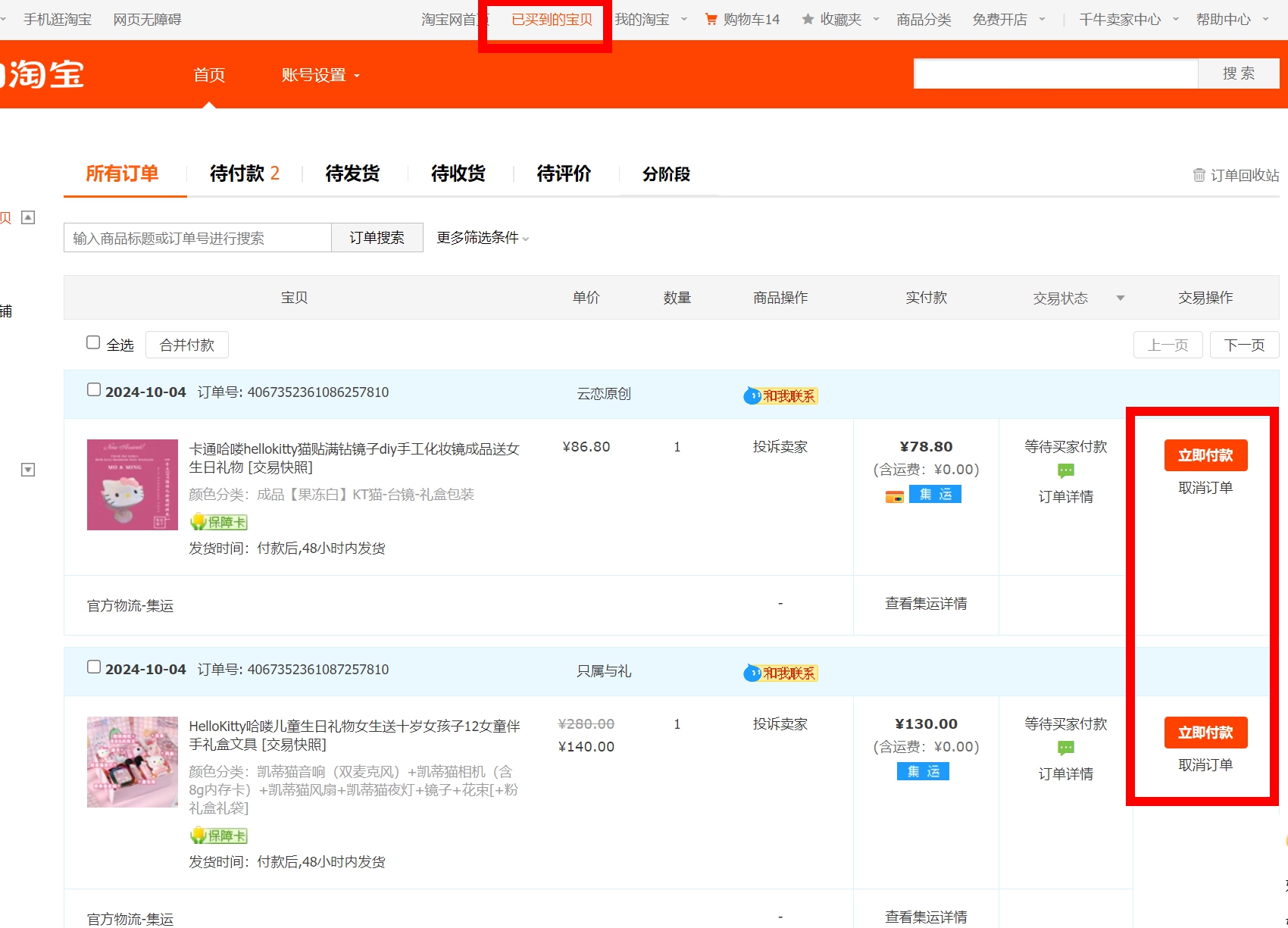Image resolution: width=1288 pixels, height=928 pixels.
Task: Open the HelloKitty gift box thumbnail
Action: [x=133, y=762]
